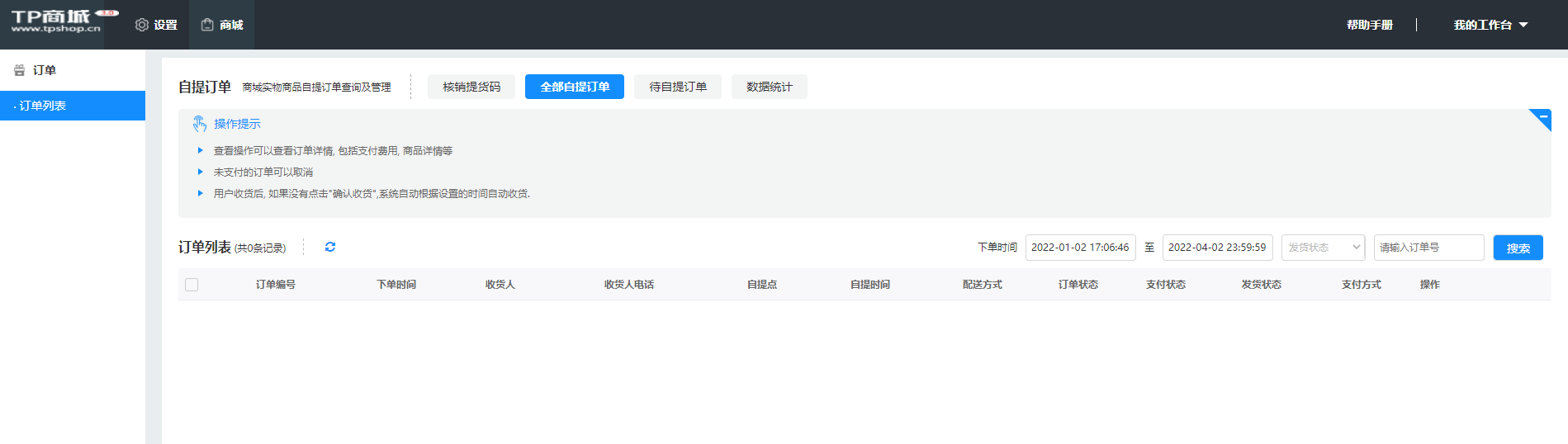Image resolution: width=1568 pixels, height=444 pixels.
Task: Click the settings gear icon
Action: (x=141, y=25)
